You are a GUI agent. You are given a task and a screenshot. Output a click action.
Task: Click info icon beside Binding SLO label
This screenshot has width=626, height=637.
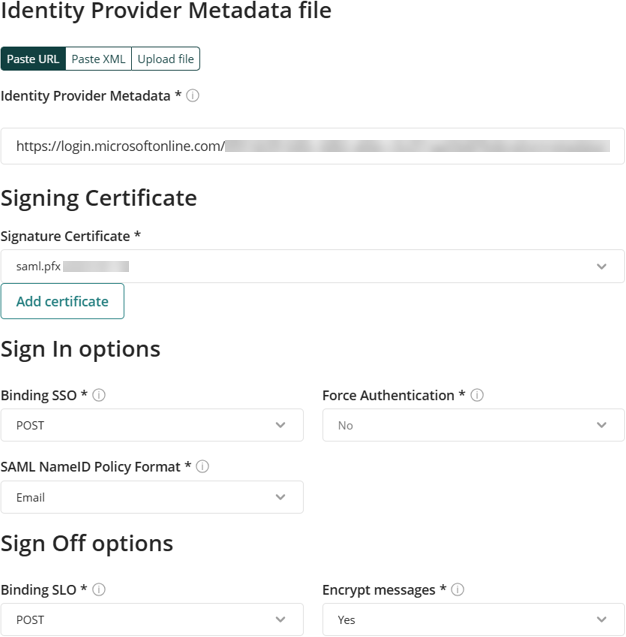click(x=99, y=589)
